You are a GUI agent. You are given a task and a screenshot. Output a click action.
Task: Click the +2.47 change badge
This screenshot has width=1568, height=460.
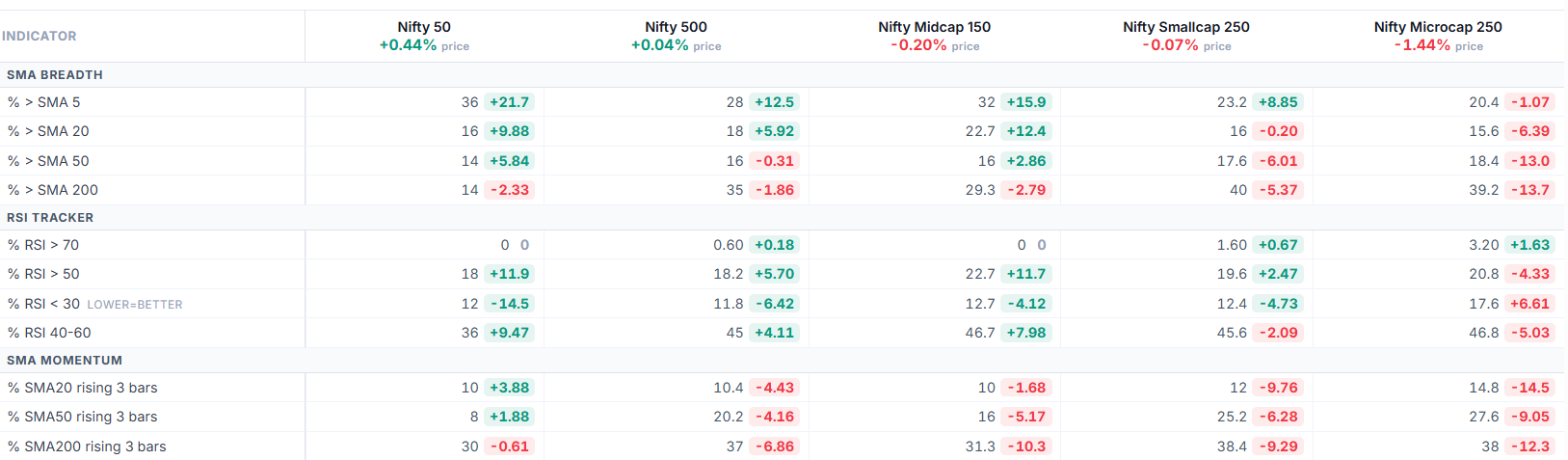click(x=1277, y=274)
